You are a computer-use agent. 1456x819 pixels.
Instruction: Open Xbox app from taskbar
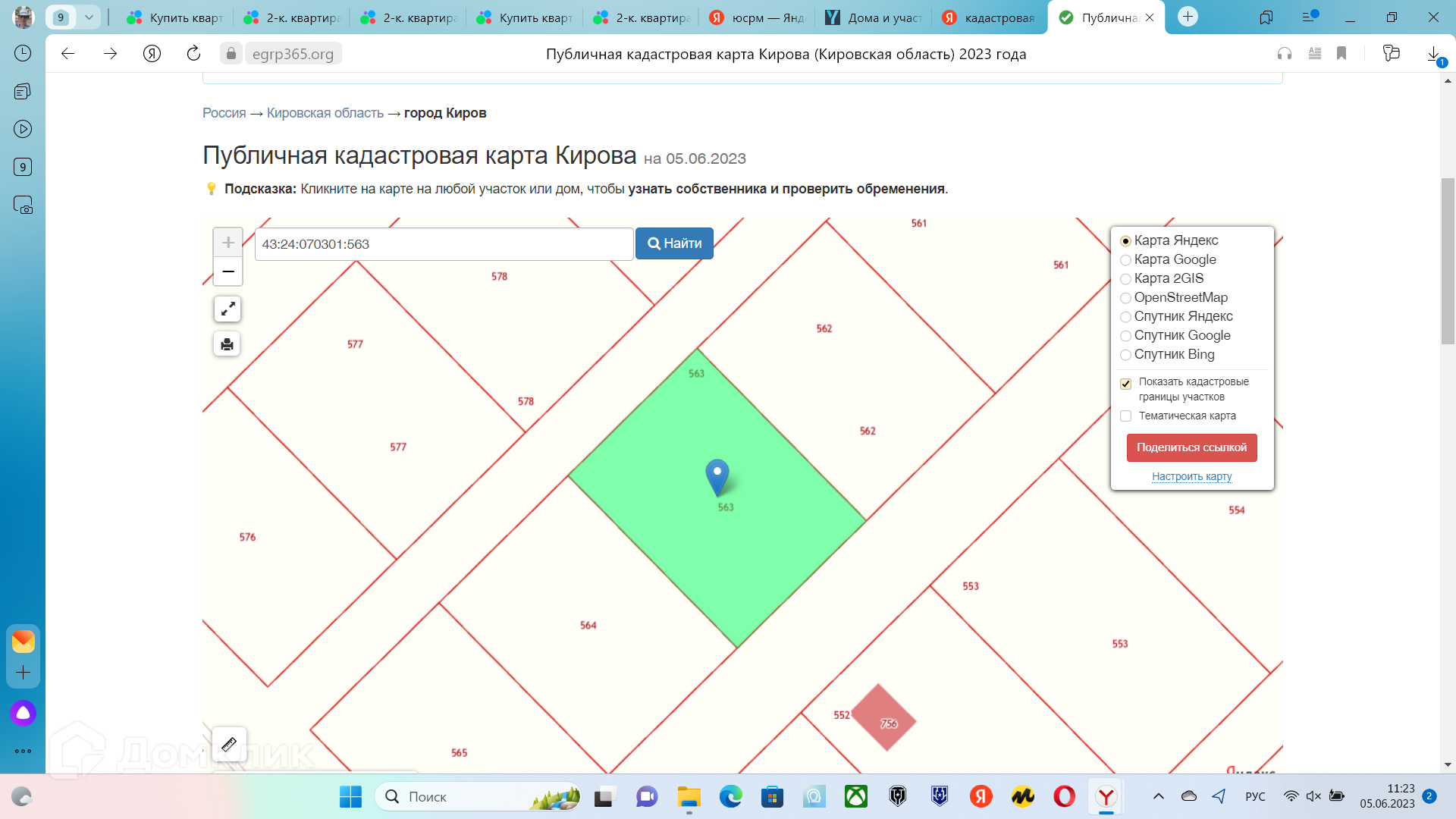(x=856, y=797)
